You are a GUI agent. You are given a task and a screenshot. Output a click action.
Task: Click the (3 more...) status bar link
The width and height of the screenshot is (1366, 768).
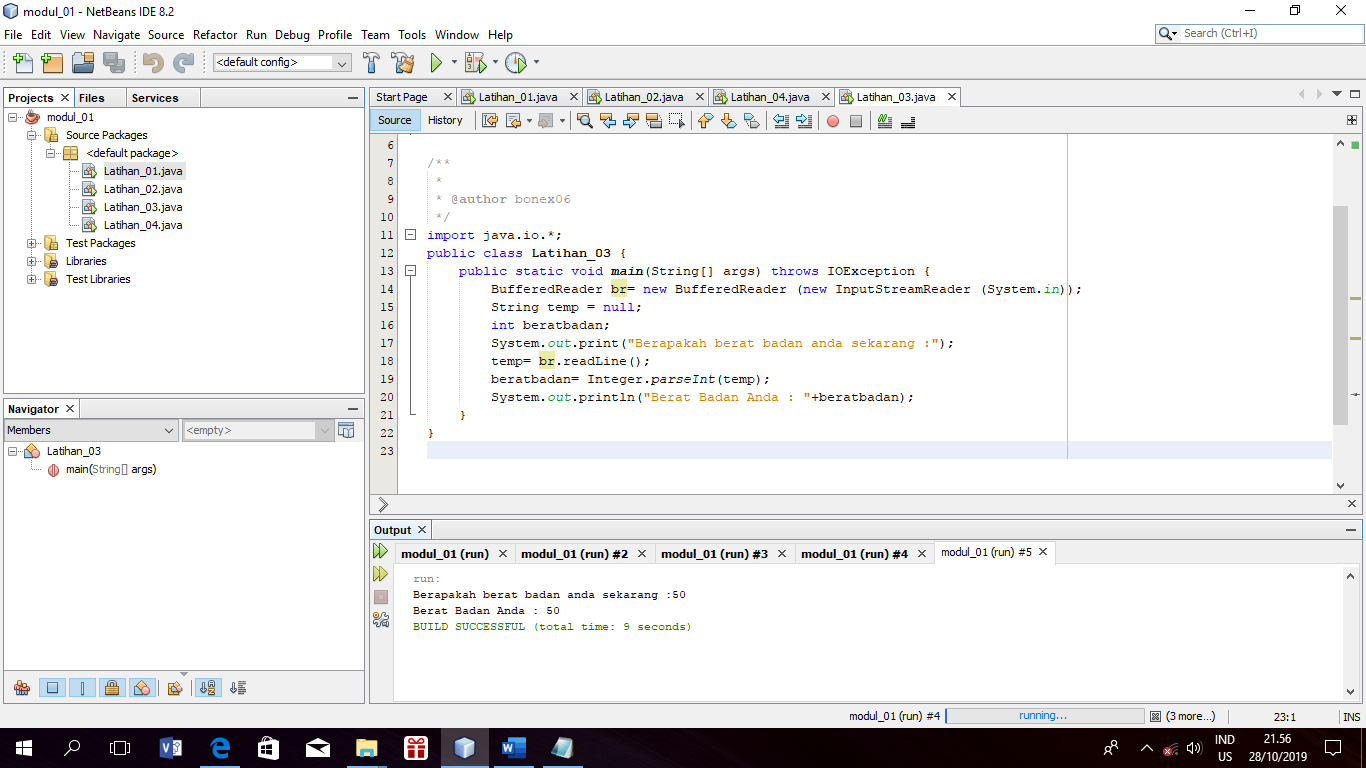pos(1190,716)
